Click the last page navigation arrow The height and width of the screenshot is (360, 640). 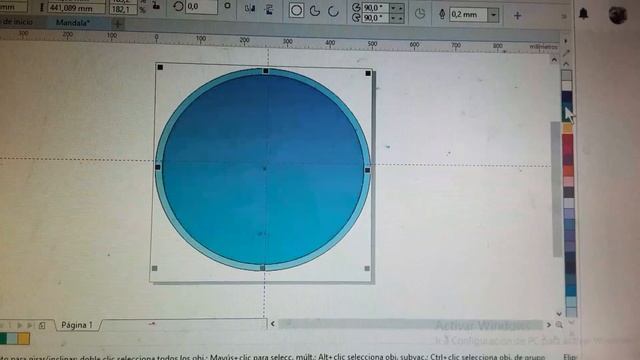[x=30, y=325]
